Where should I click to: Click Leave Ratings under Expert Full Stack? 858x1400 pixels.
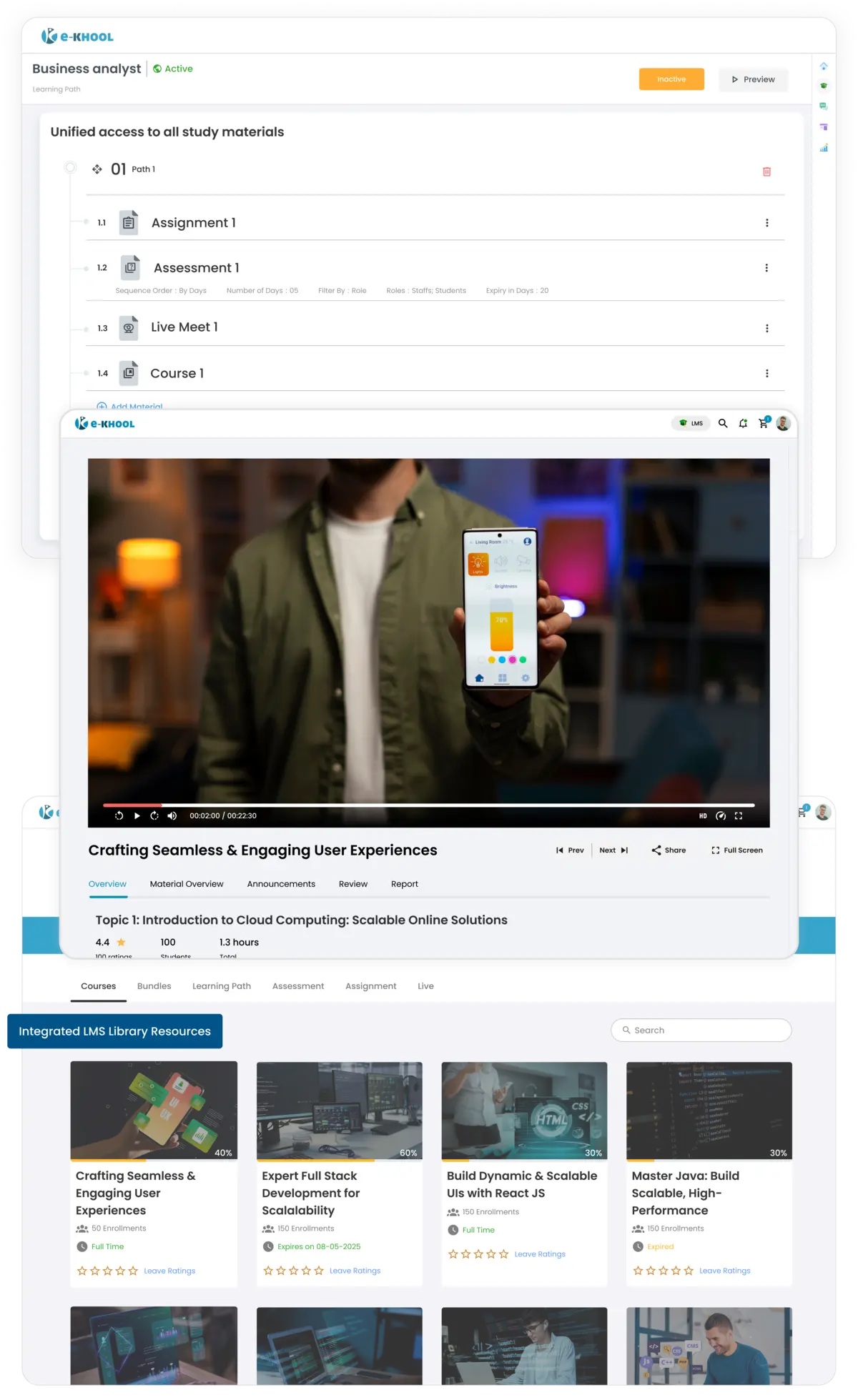click(355, 1271)
